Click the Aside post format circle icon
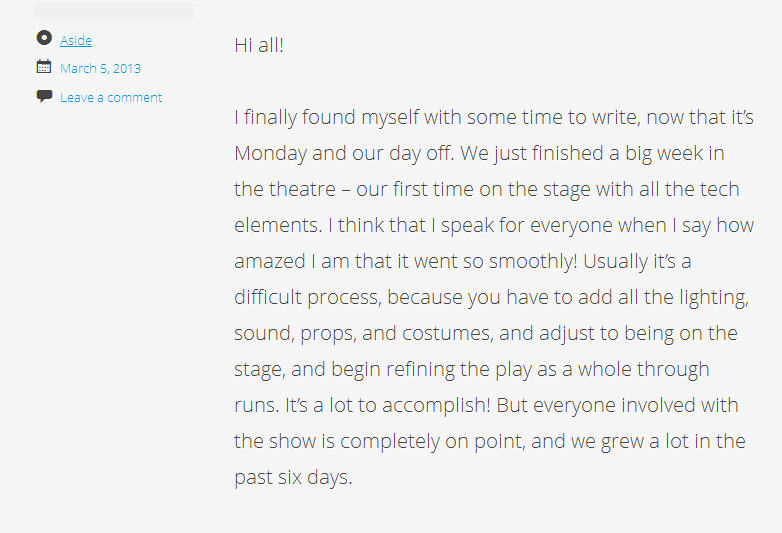This screenshot has height=533, width=782. click(44, 39)
